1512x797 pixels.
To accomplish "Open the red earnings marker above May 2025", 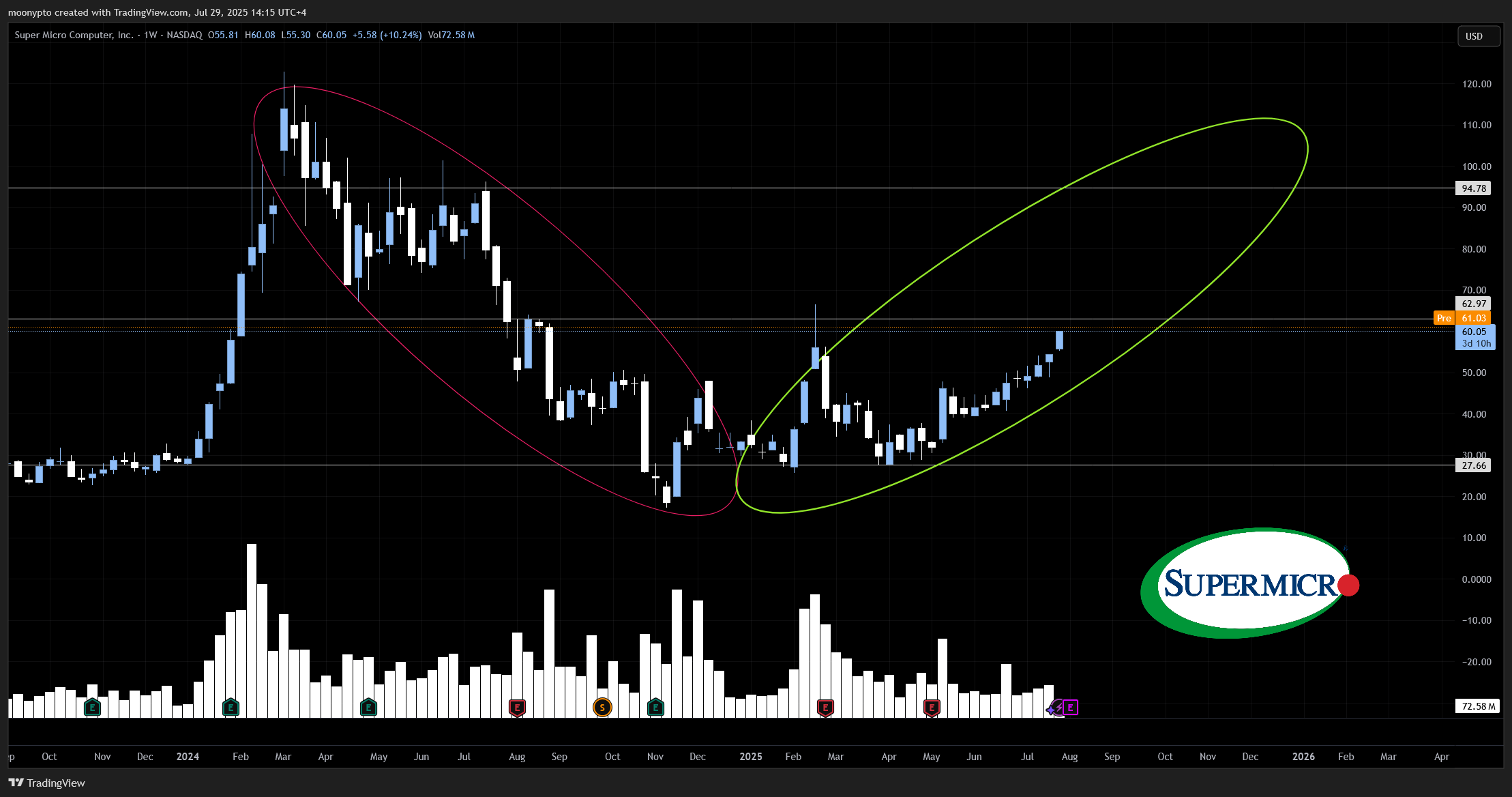I will coord(932,708).
